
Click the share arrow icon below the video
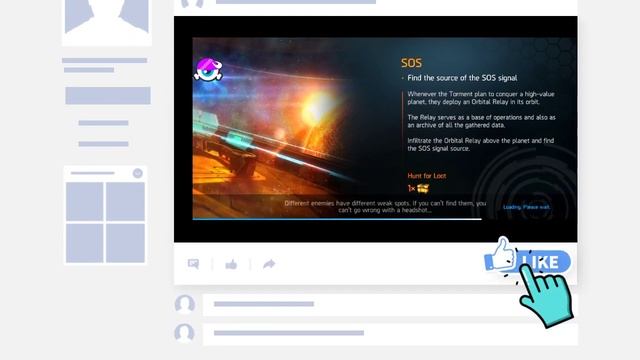coord(269,264)
